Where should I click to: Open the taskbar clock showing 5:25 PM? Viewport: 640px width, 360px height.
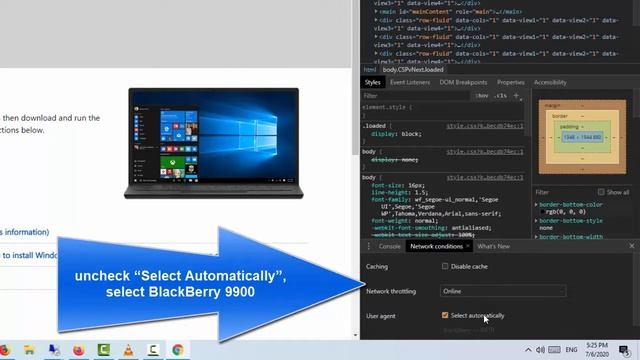(x=597, y=350)
